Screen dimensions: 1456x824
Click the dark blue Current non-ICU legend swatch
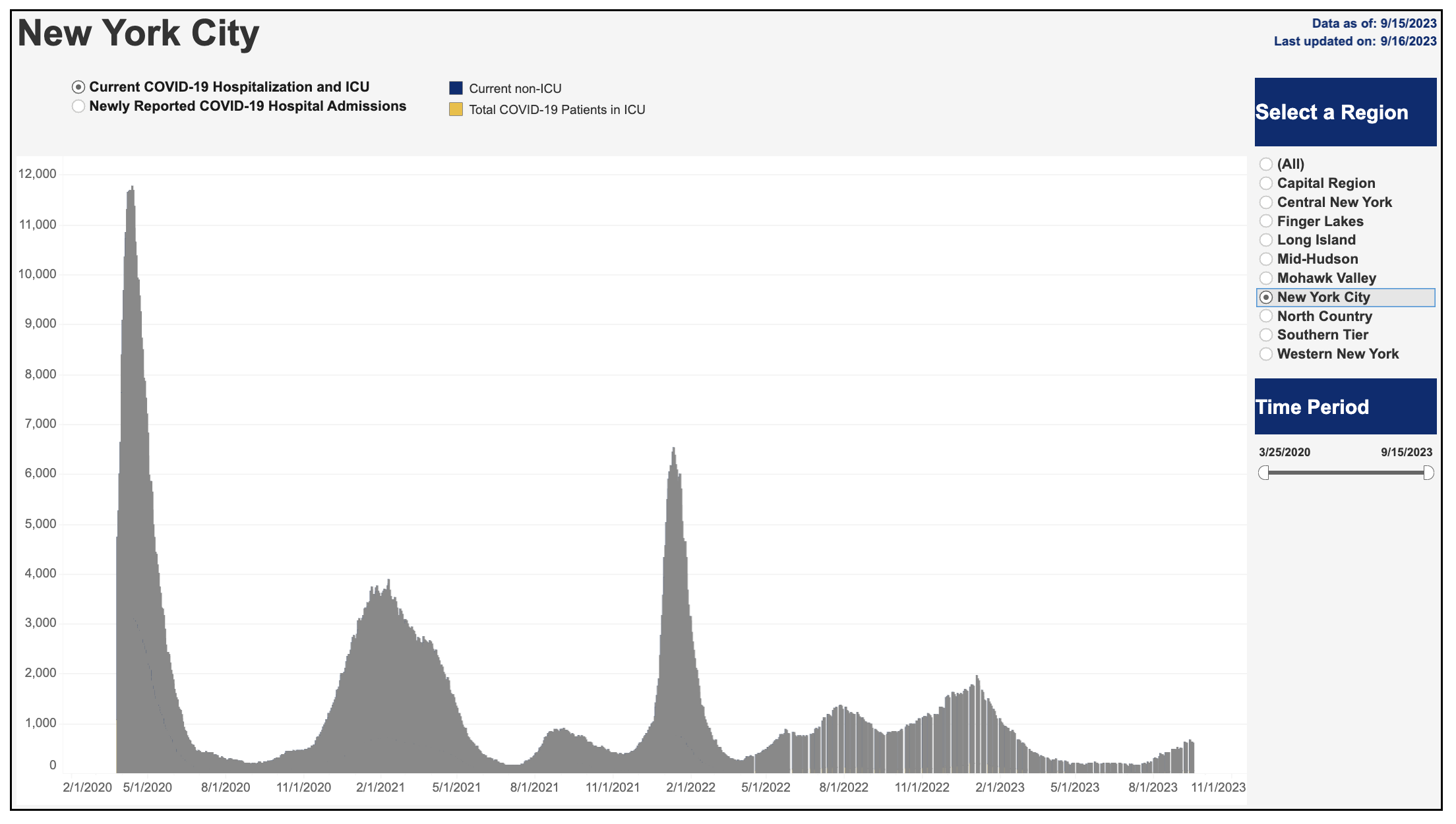click(456, 88)
